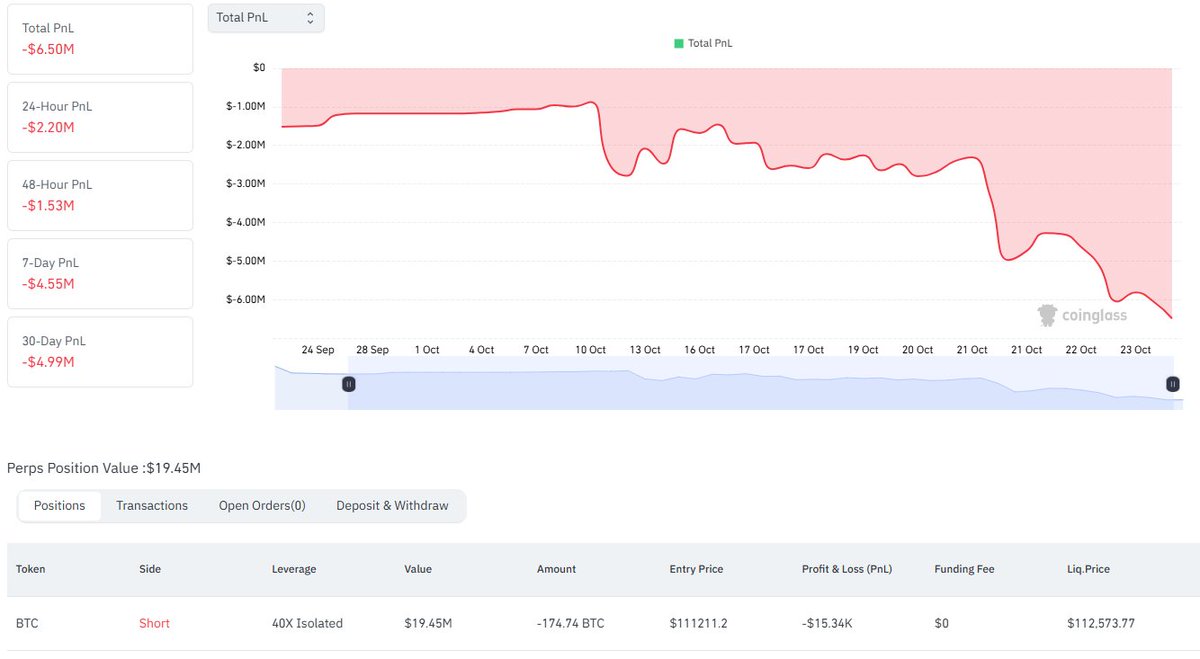Click the -$1.53M 48-hour value
The height and width of the screenshot is (659, 1200).
pyautogui.click(x=48, y=205)
